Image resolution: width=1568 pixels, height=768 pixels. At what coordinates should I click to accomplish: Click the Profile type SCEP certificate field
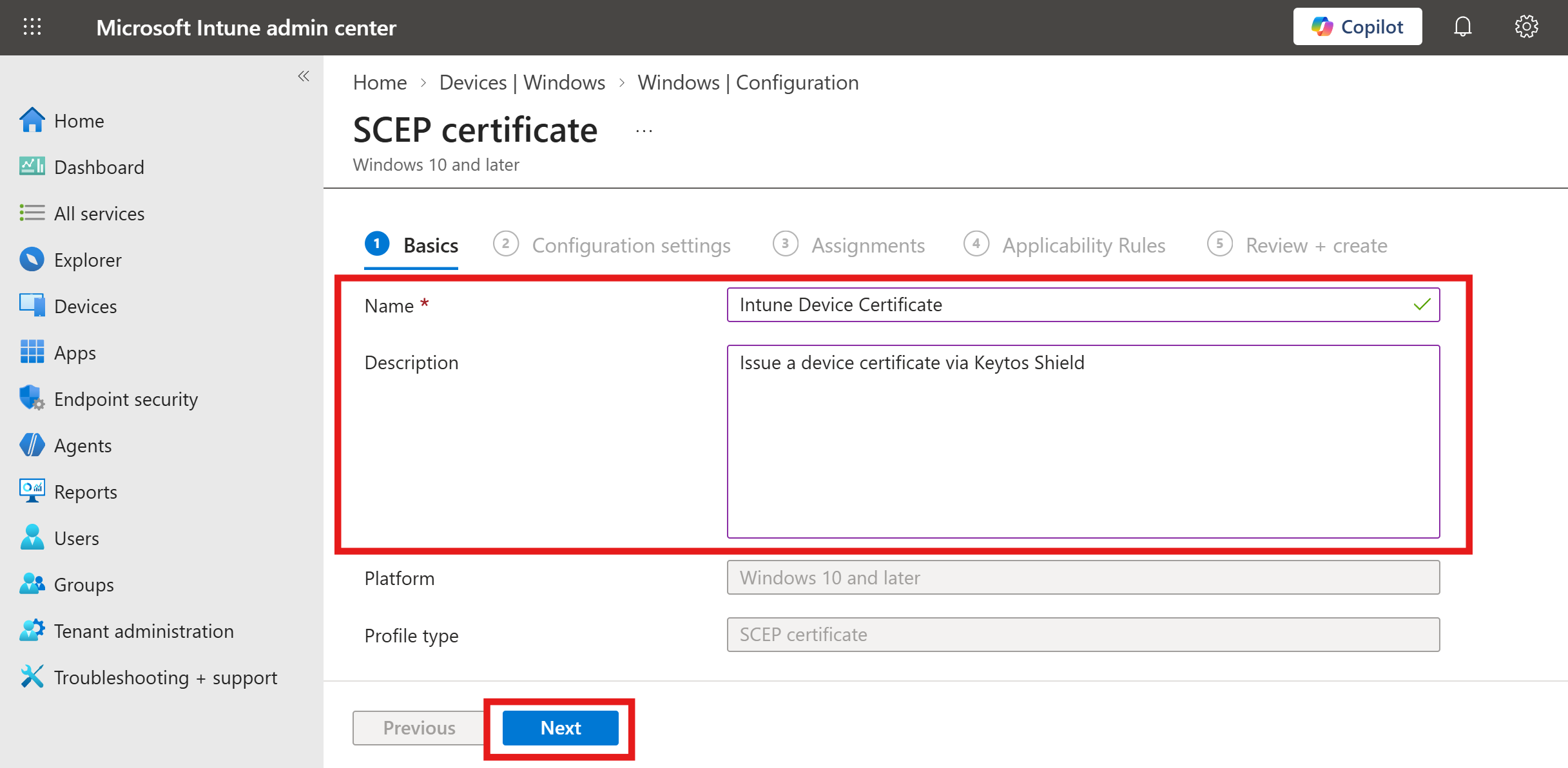tap(1083, 635)
